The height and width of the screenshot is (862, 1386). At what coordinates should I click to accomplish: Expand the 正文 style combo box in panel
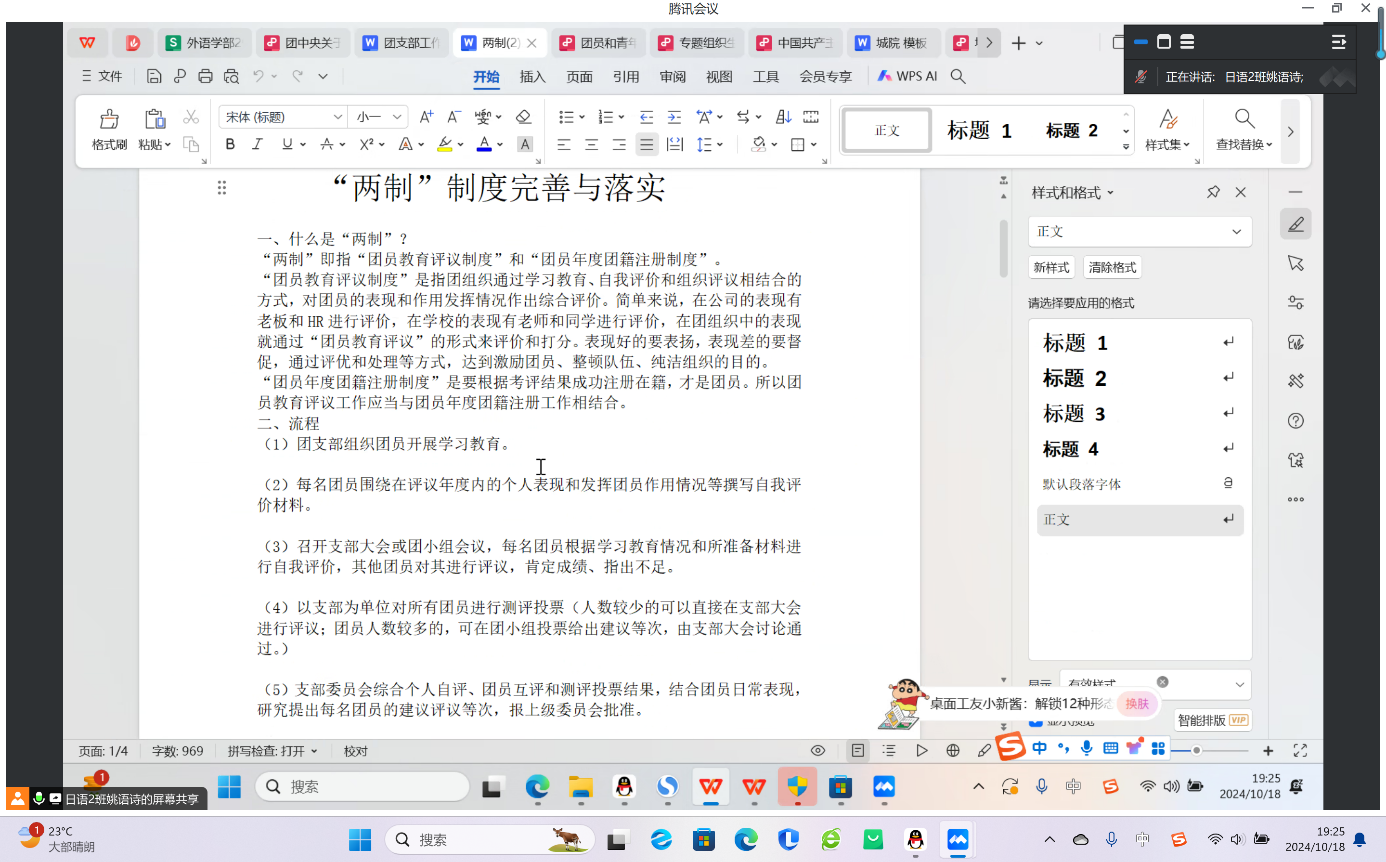(1237, 232)
